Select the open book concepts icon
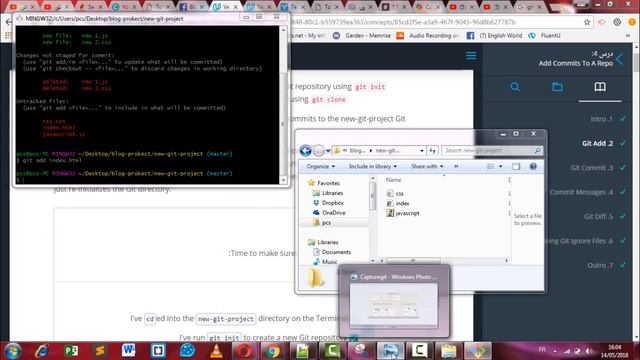This screenshot has width=640, height=360. (x=600, y=87)
